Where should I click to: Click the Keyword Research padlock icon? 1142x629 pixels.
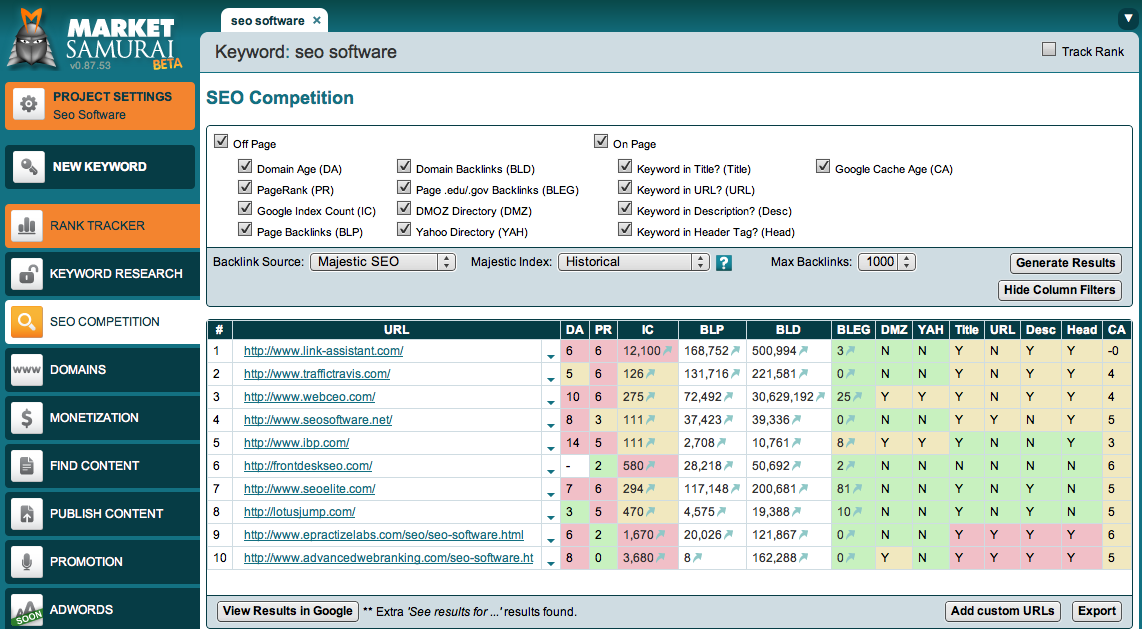click(x=25, y=274)
